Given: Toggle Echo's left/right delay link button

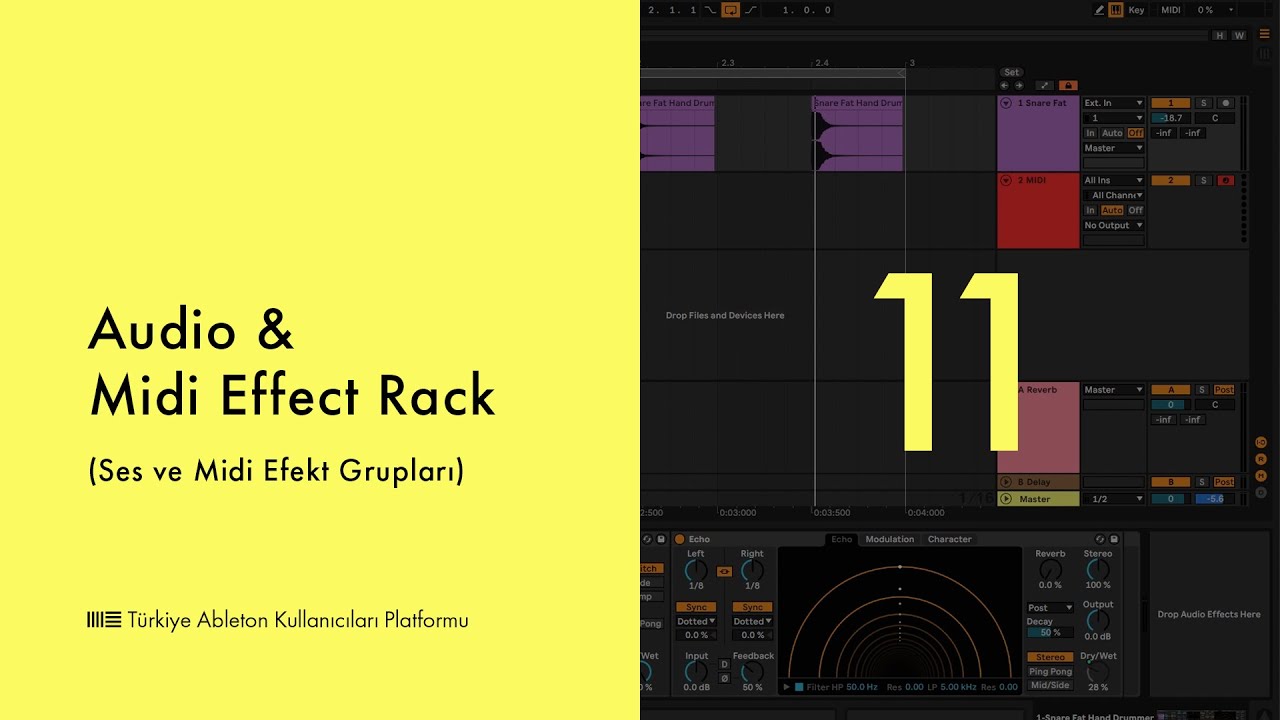Looking at the screenshot, I should [x=724, y=572].
